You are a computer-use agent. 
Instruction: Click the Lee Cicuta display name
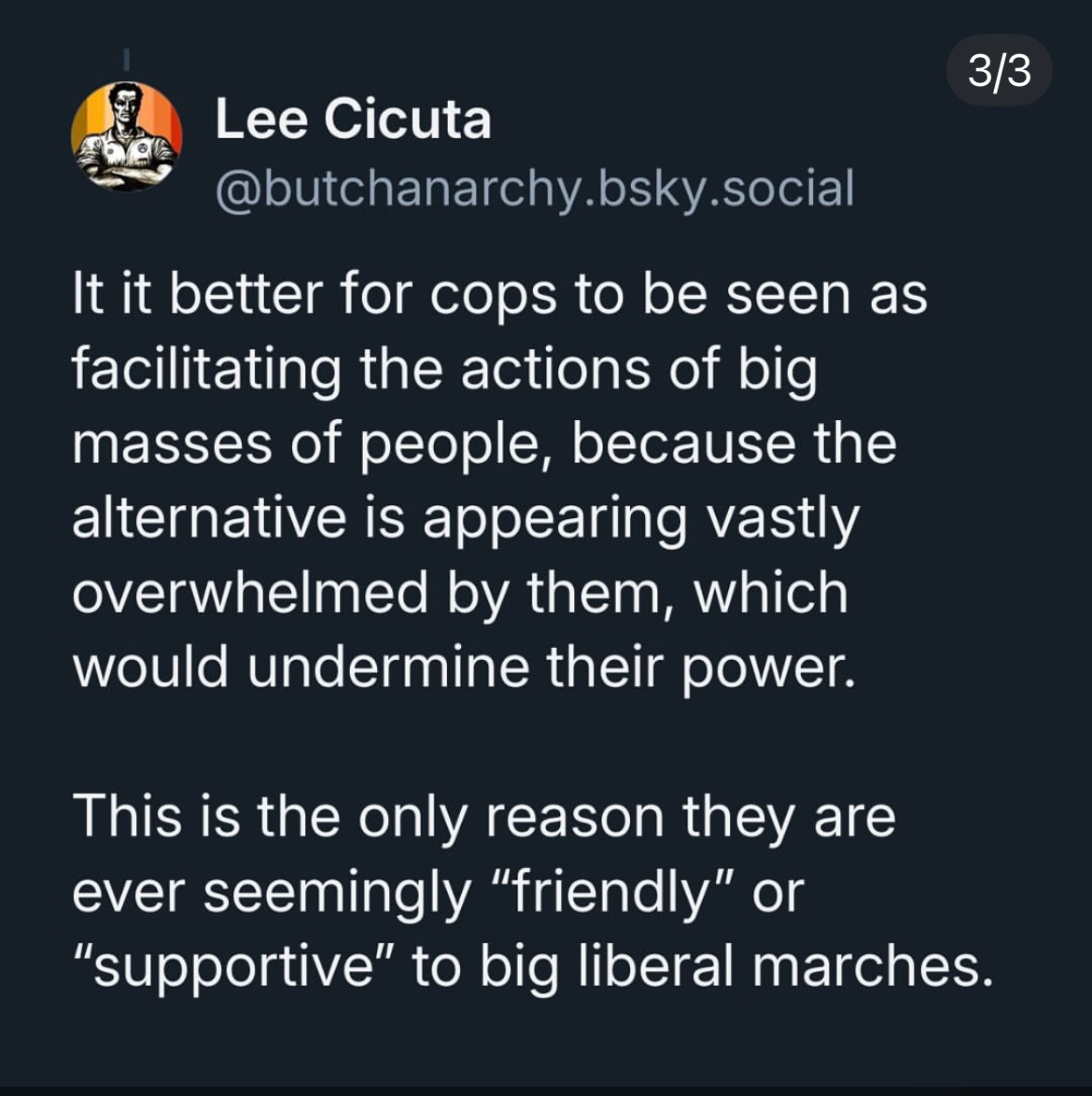coord(353,119)
